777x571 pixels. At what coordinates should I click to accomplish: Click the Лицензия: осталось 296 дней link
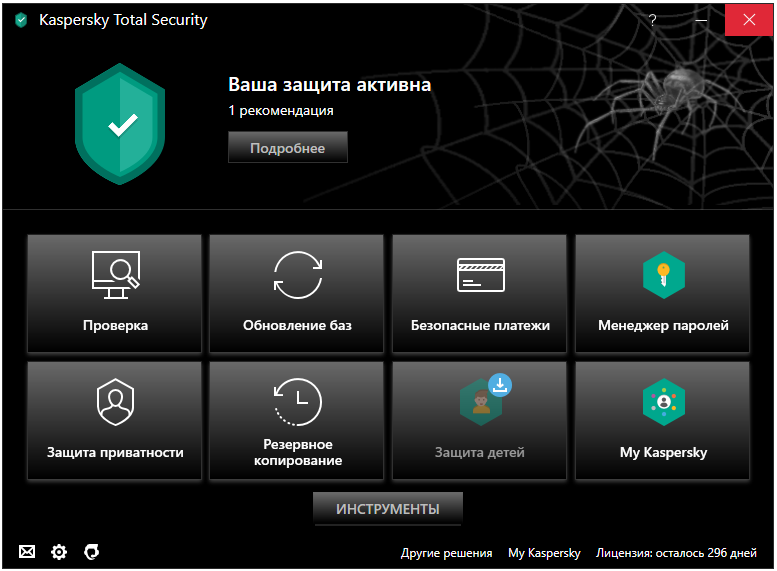676,553
